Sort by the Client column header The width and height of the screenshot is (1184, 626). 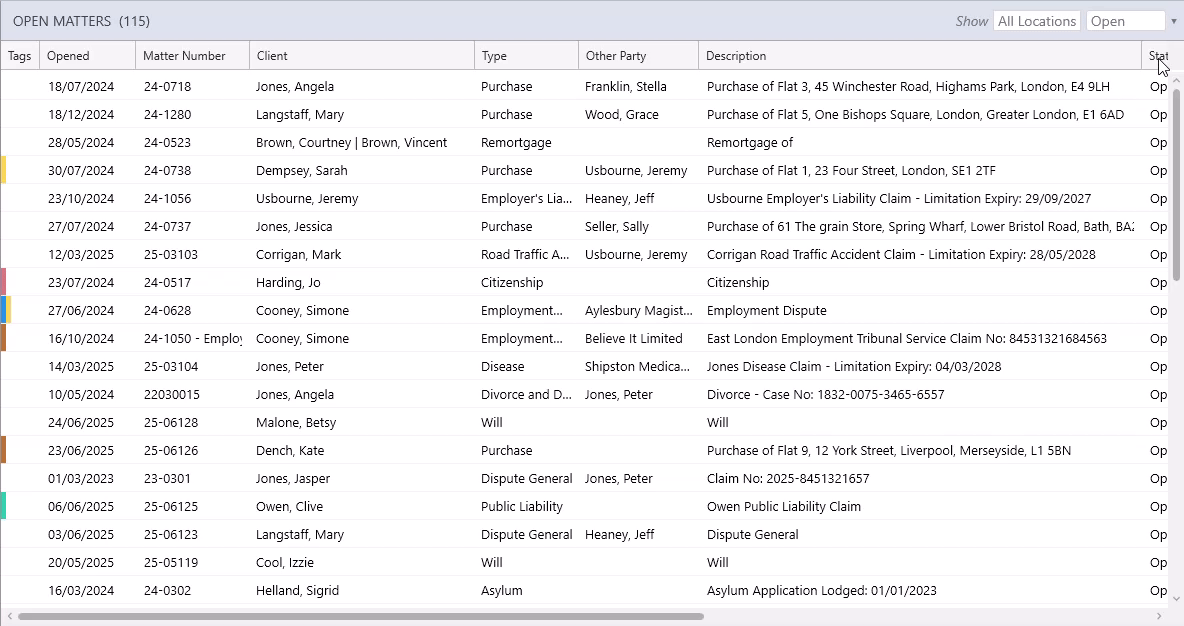pyautogui.click(x=362, y=56)
